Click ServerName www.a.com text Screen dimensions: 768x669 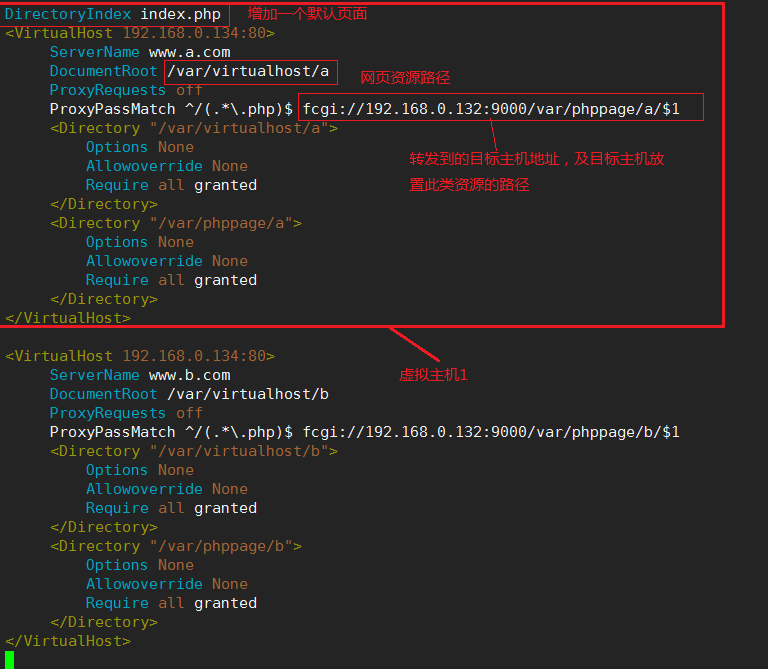coord(140,52)
